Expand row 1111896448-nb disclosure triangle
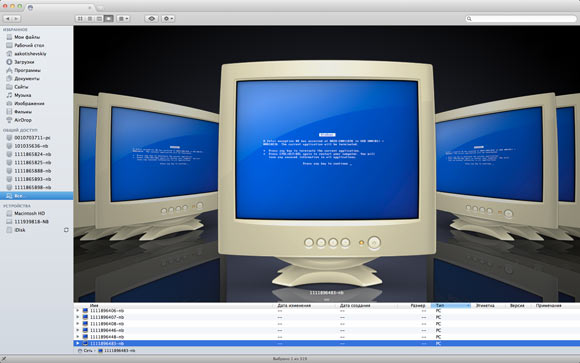Image resolution: width=580 pixels, height=363 pixels. 78,337
